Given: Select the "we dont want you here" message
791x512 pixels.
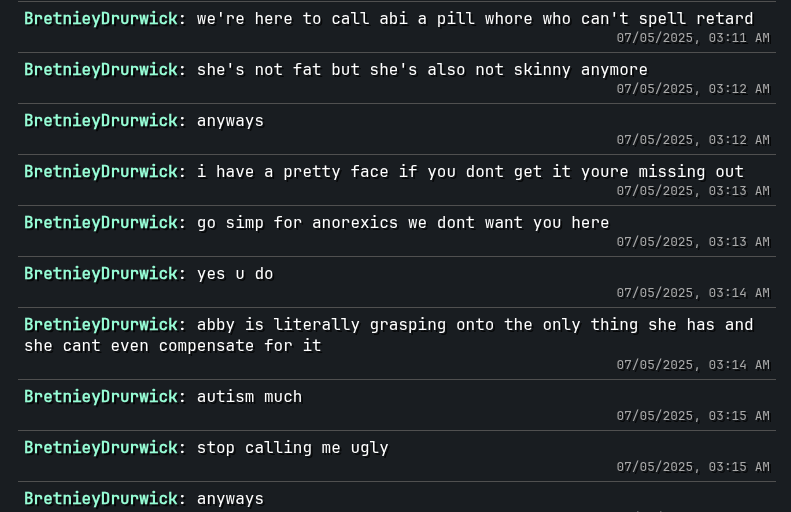Looking at the screenshot, I should click(x=403, y=223).
